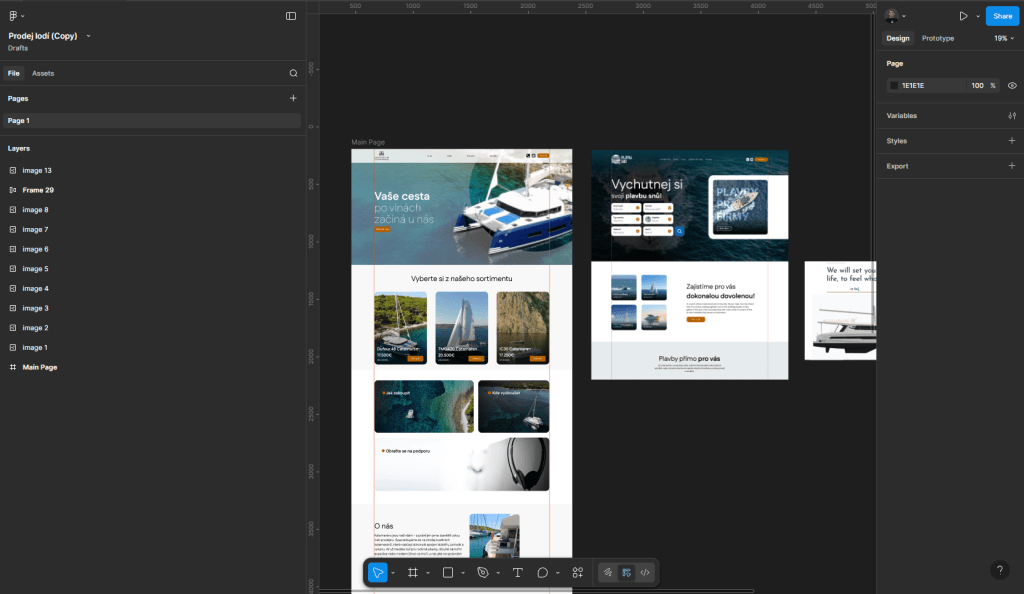
Task: Click the Main Page frame label on canvas
Action: click(368, 142)
